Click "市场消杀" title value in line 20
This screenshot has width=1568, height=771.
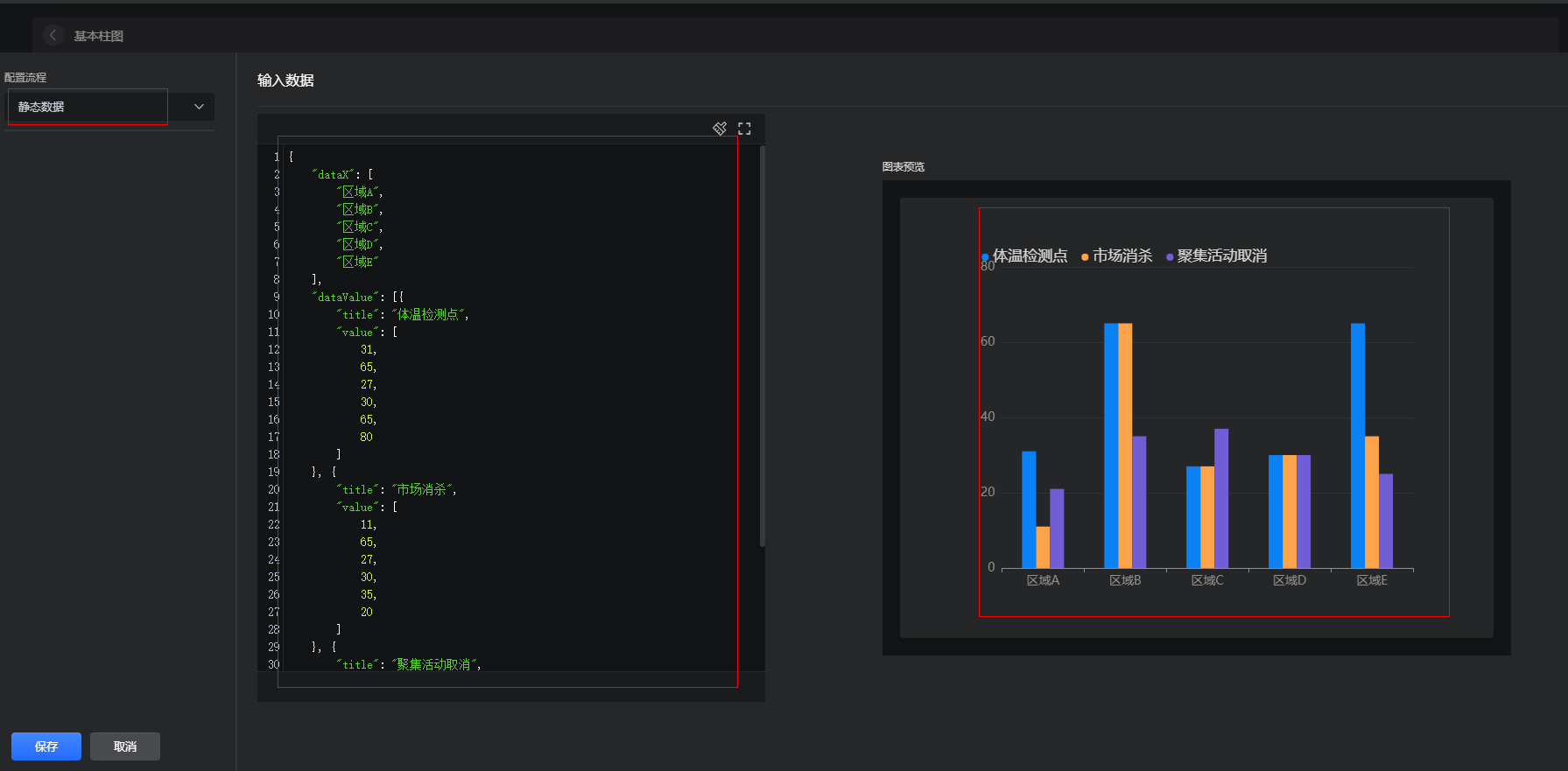pos(422,490)
